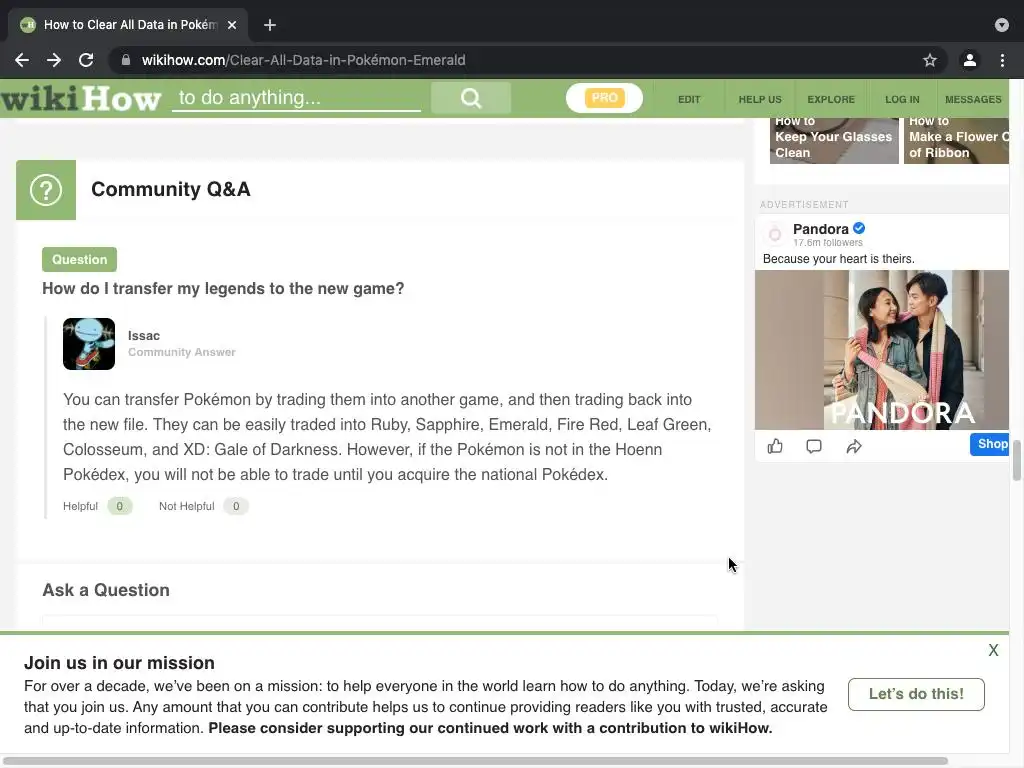Viewport: 1024px width, 768px height.
Task: Open a new tab with the plus icon
Action: click(x=270, y=25)
